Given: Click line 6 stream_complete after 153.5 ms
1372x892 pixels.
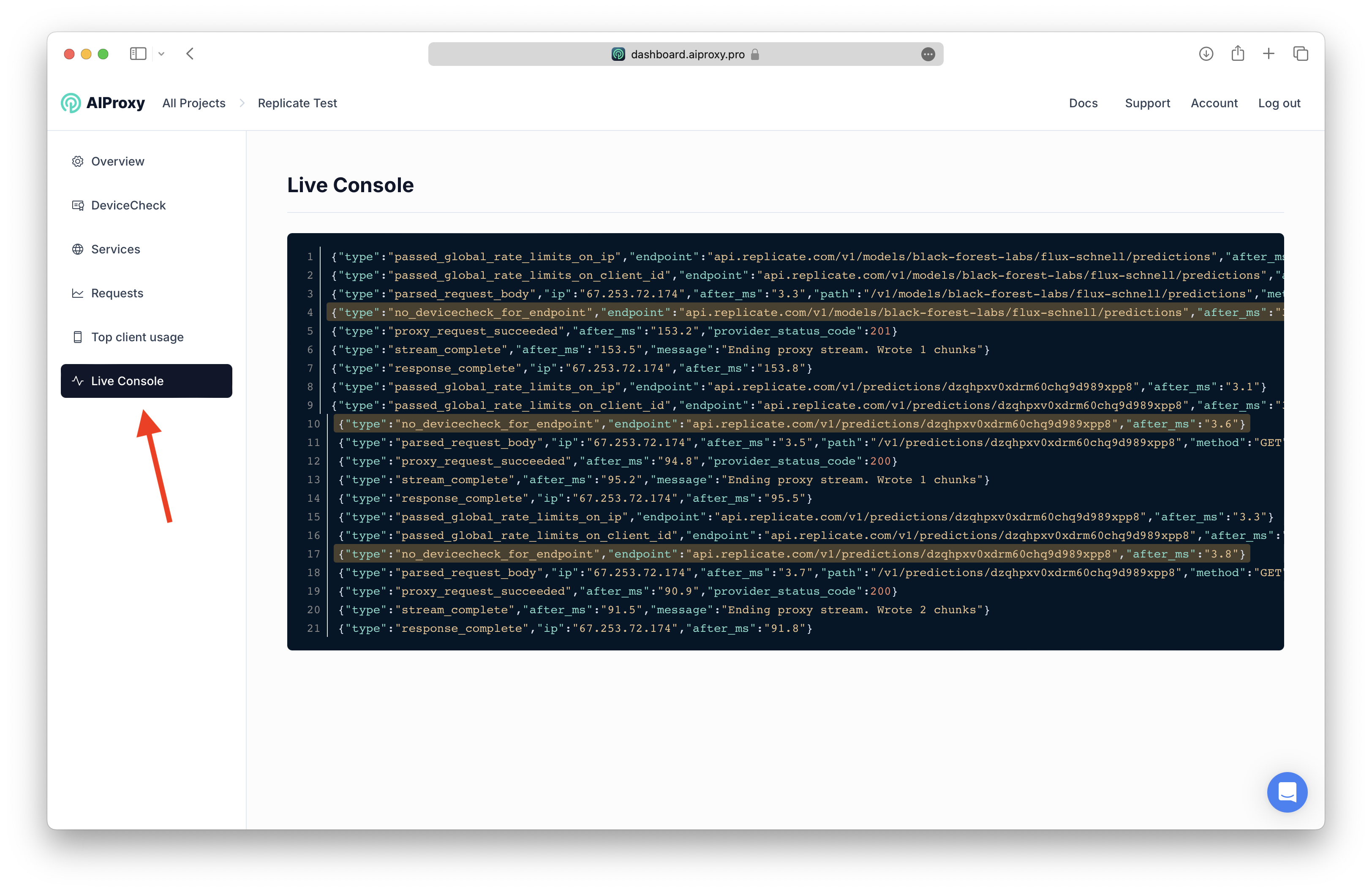Looking at the screenshot, I should click(x=660, y=350).
